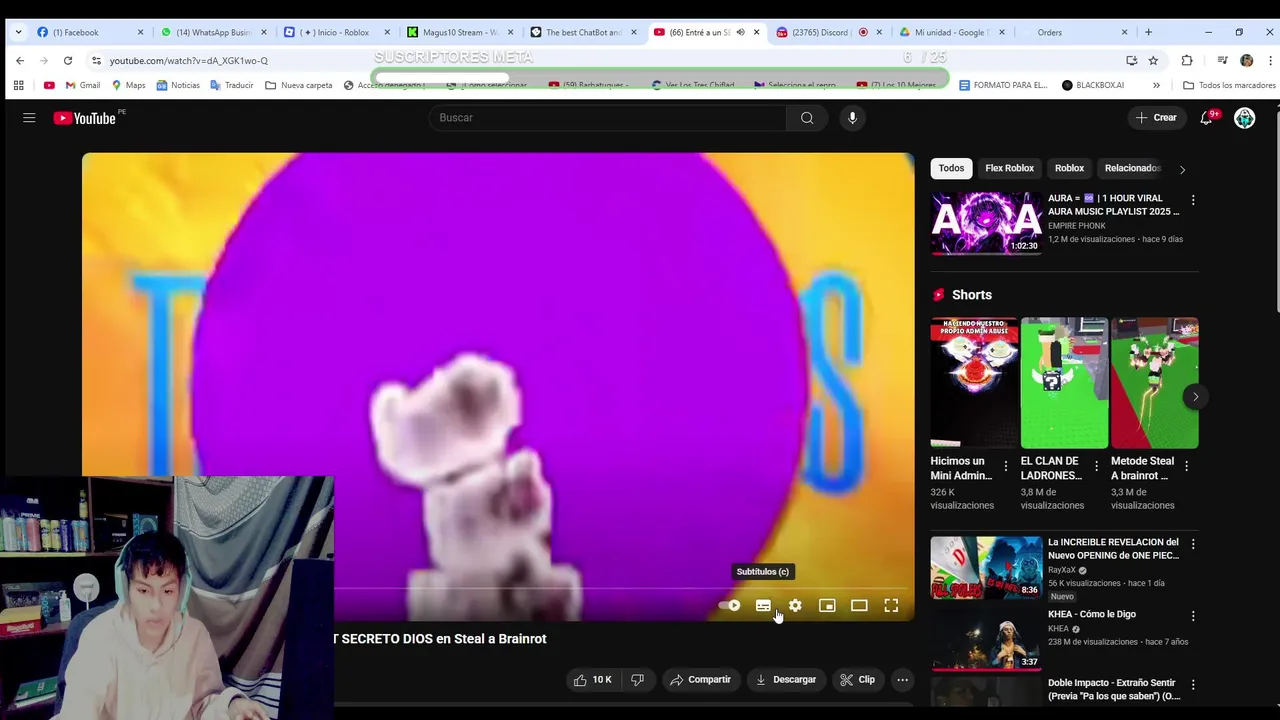Open Metode Steal A brainrot short
Image resolution: width=1280 pixels, height=720 pixels.
(x=1154, y=382)
